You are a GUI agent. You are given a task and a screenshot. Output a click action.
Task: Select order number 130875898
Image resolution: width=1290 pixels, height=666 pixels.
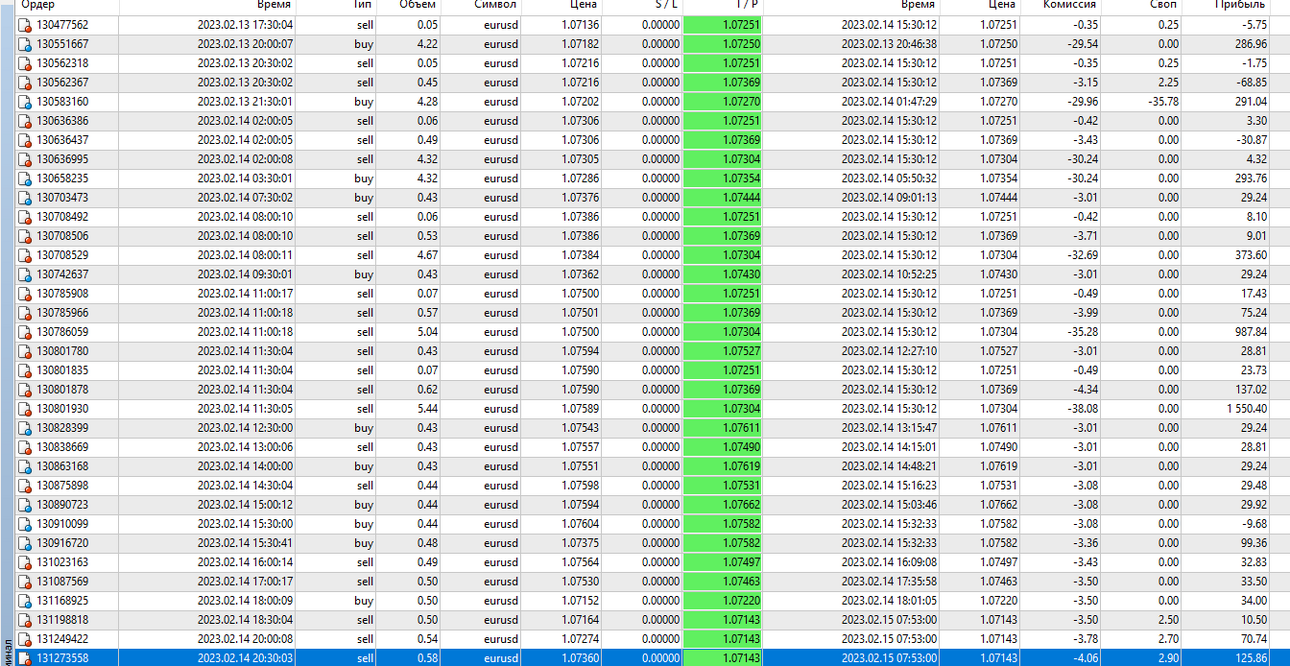[62, 486]
